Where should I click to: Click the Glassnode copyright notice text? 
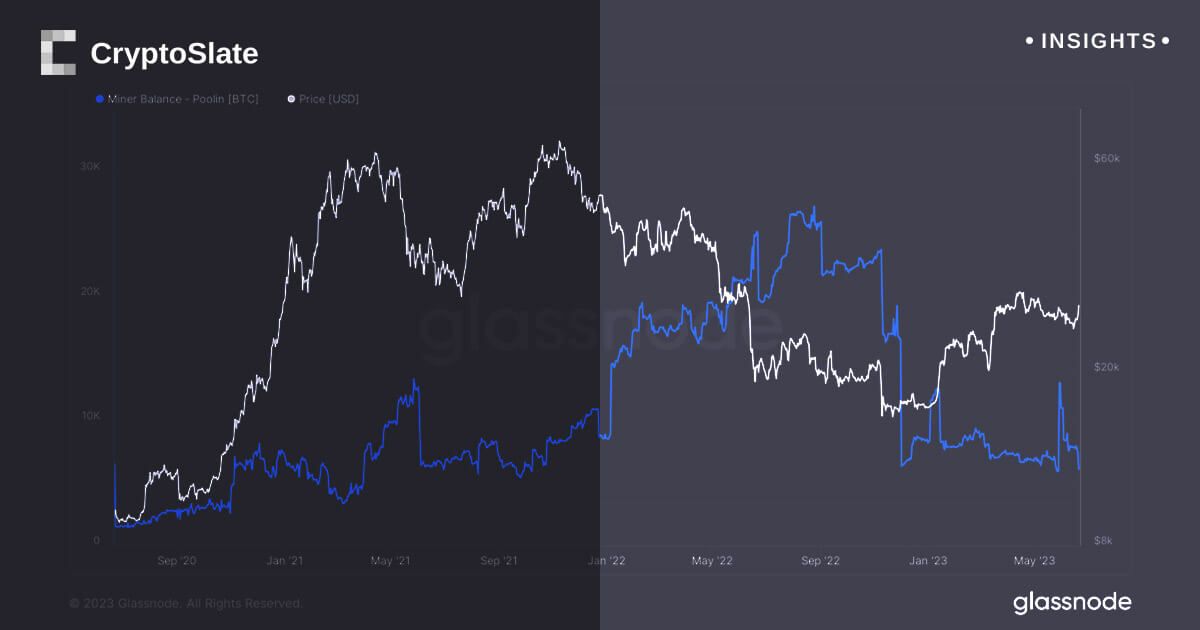[186, 603]
